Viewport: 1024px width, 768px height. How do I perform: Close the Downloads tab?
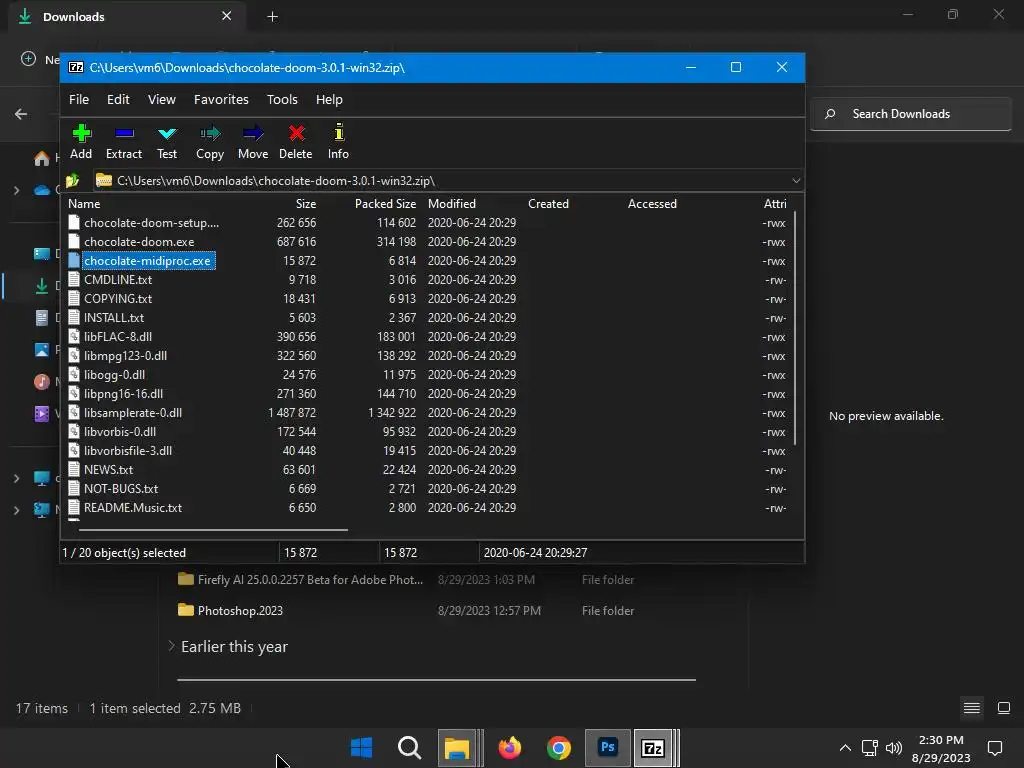pos(227,16)
